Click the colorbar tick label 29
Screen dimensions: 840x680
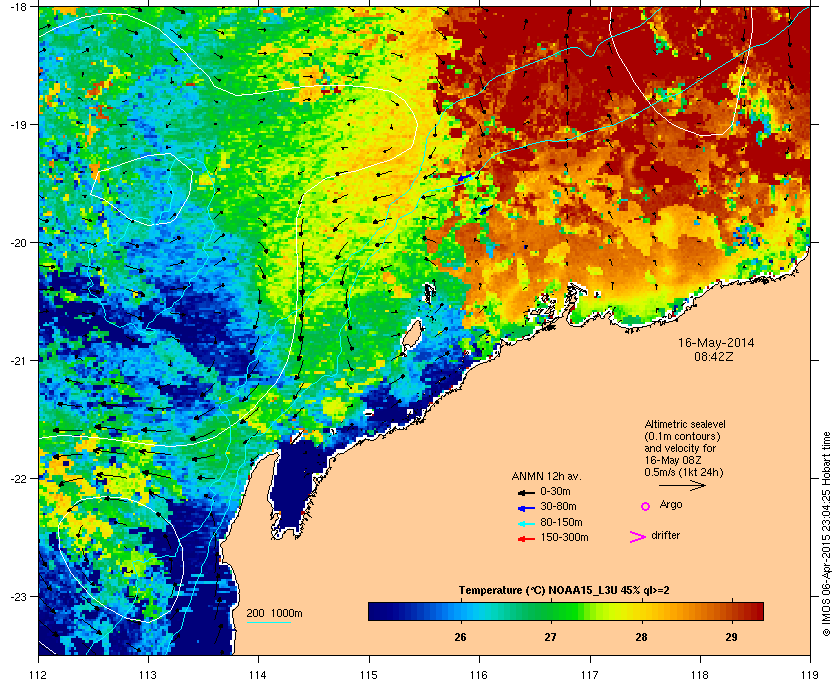tap(731, 637)
